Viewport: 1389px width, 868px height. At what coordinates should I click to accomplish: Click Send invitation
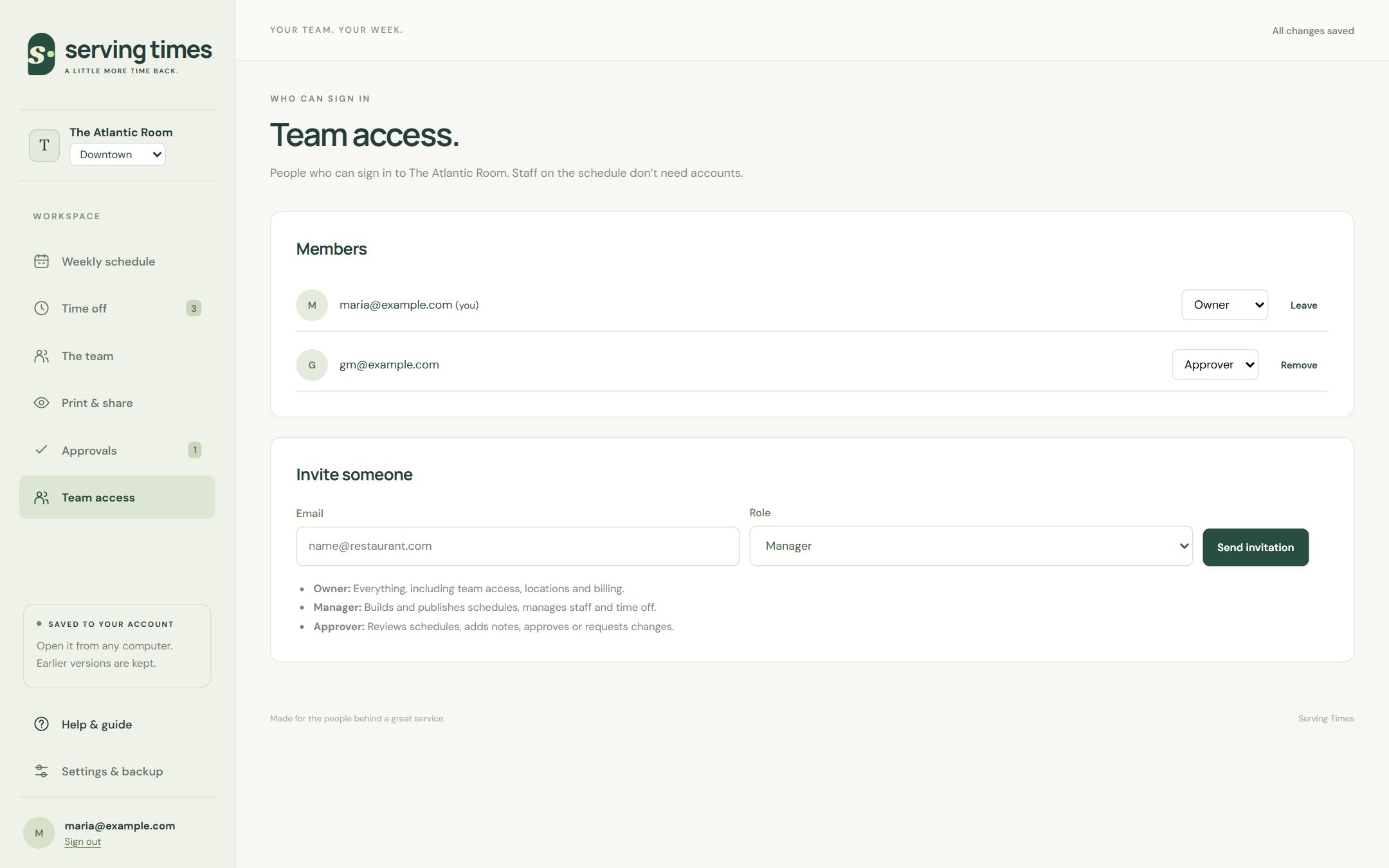pos(1255,547)
